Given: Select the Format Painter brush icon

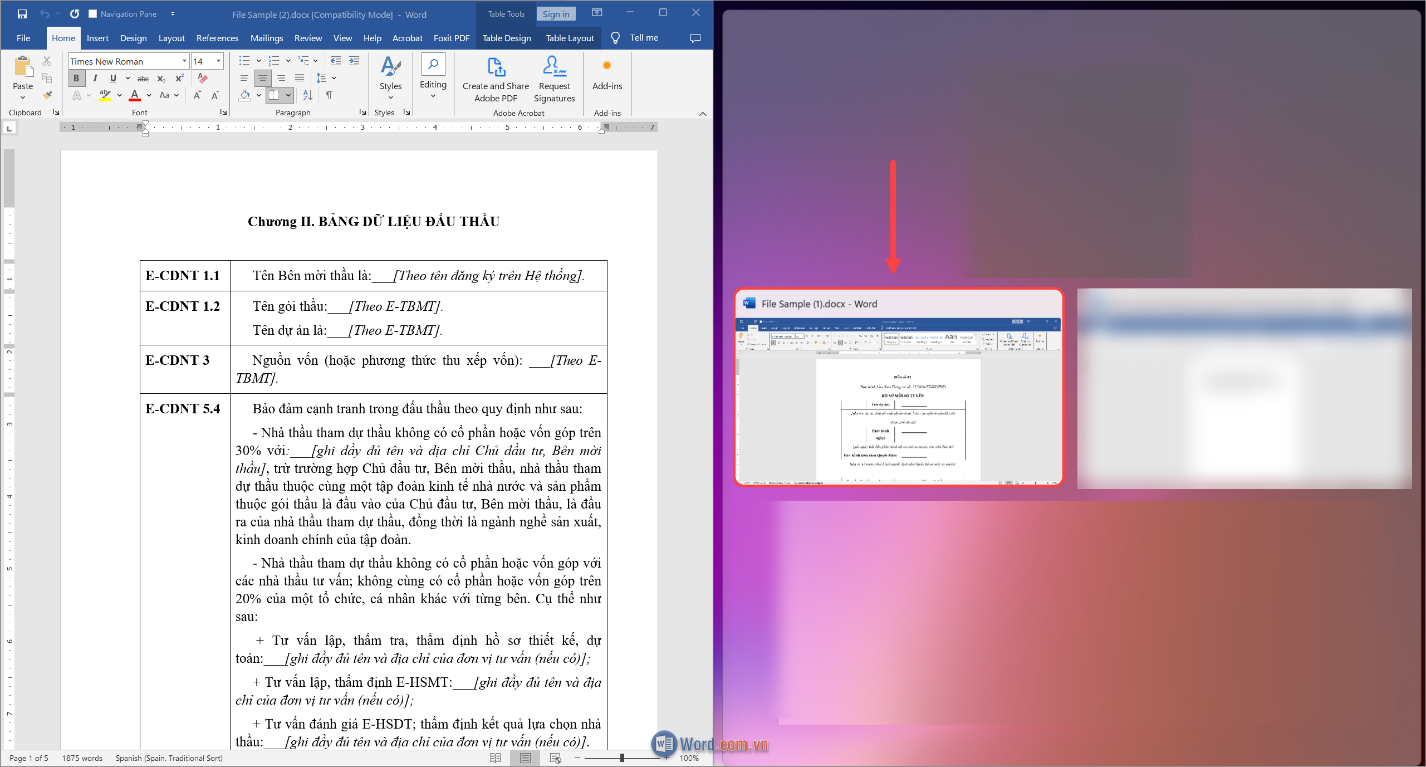Looking at the screenshot, I should [x=46, y=95].
